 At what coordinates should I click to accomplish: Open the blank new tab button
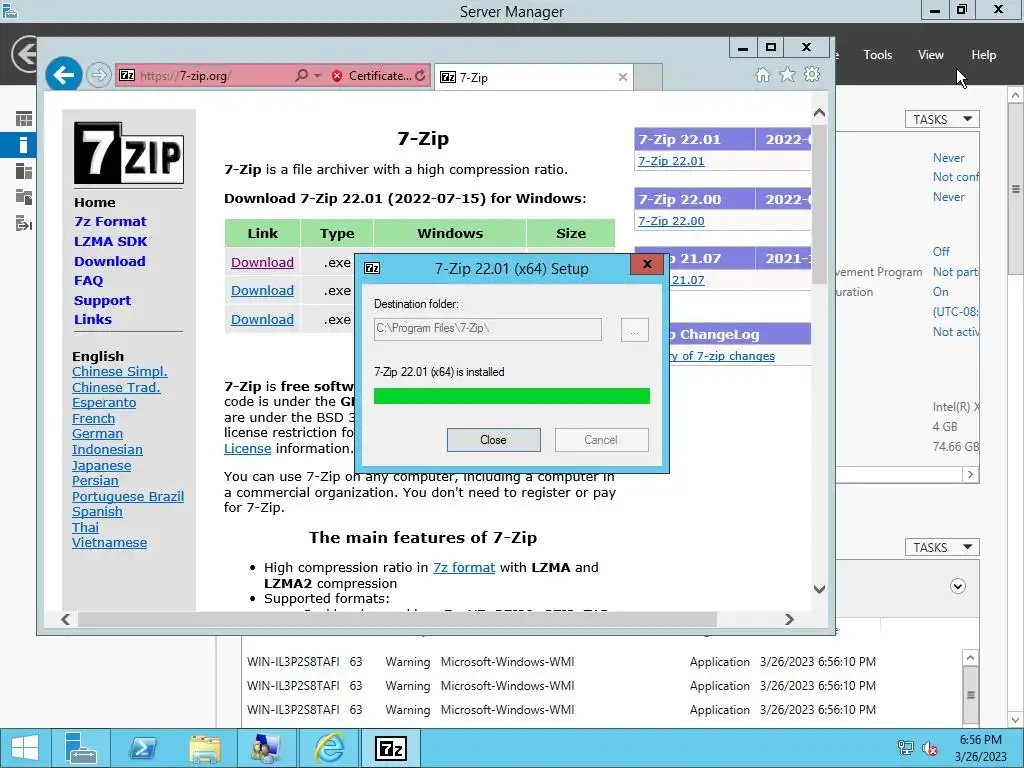coord(648,77)
